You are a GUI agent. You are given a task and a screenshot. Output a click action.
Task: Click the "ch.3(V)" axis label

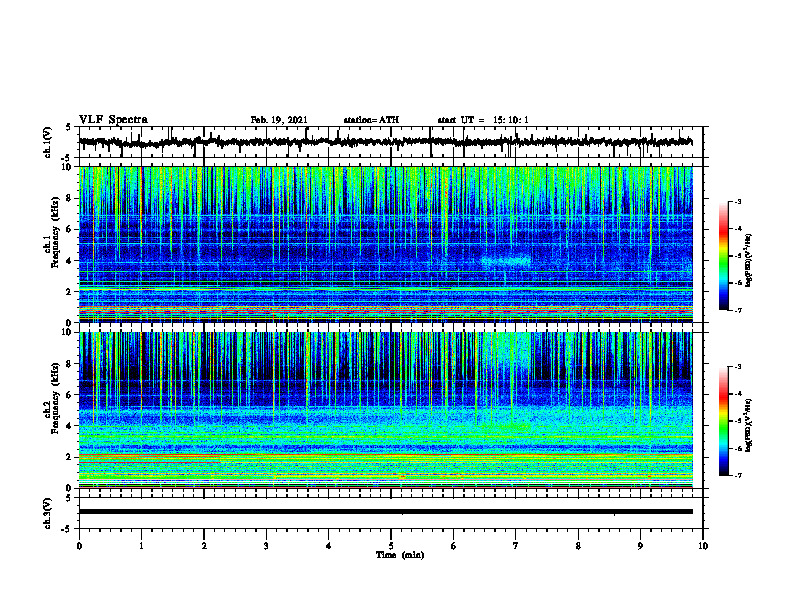(x=48, y=513)
